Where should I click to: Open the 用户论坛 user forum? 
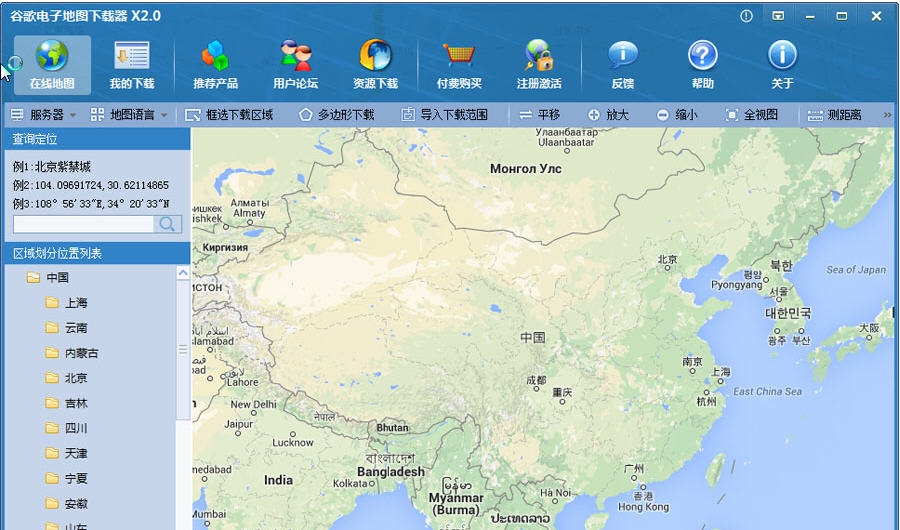296,65
